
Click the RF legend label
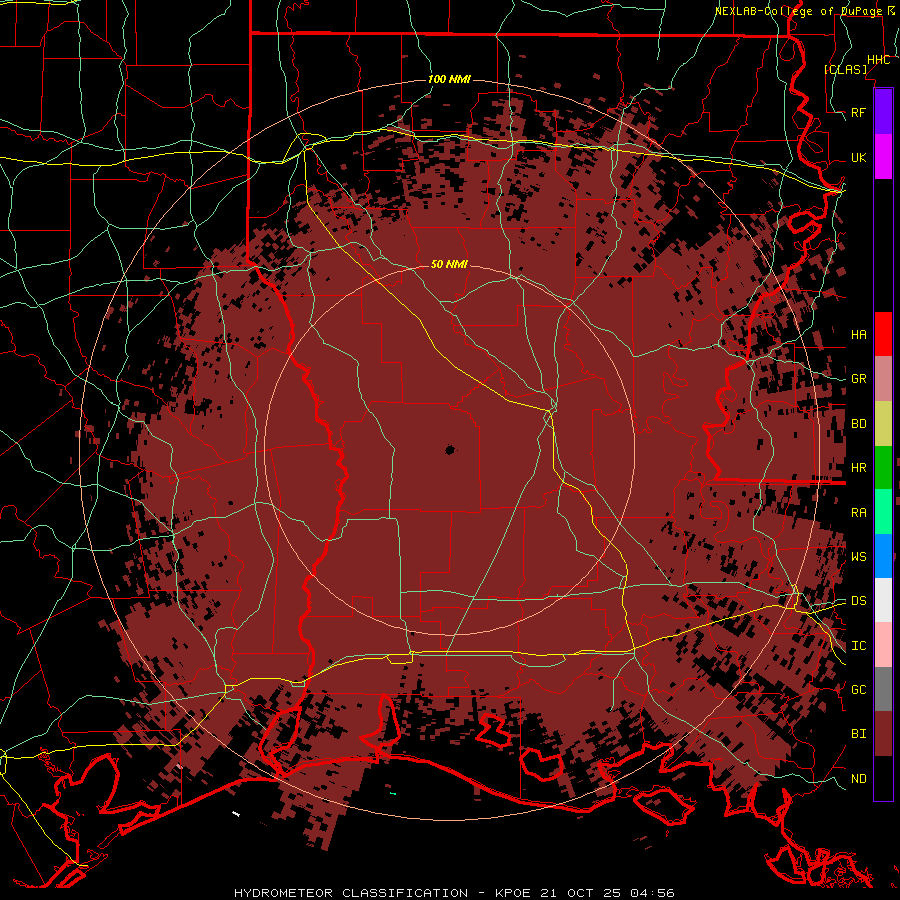[858, 112]
